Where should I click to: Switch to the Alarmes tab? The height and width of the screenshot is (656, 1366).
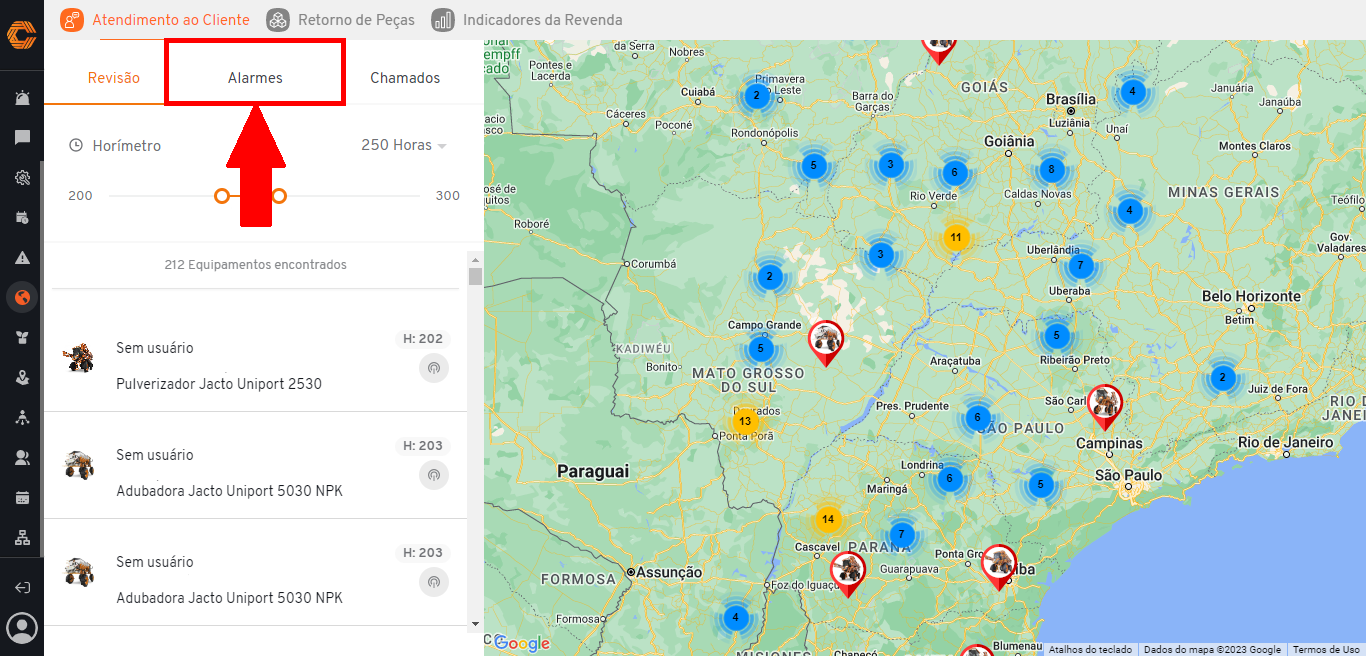255,78
